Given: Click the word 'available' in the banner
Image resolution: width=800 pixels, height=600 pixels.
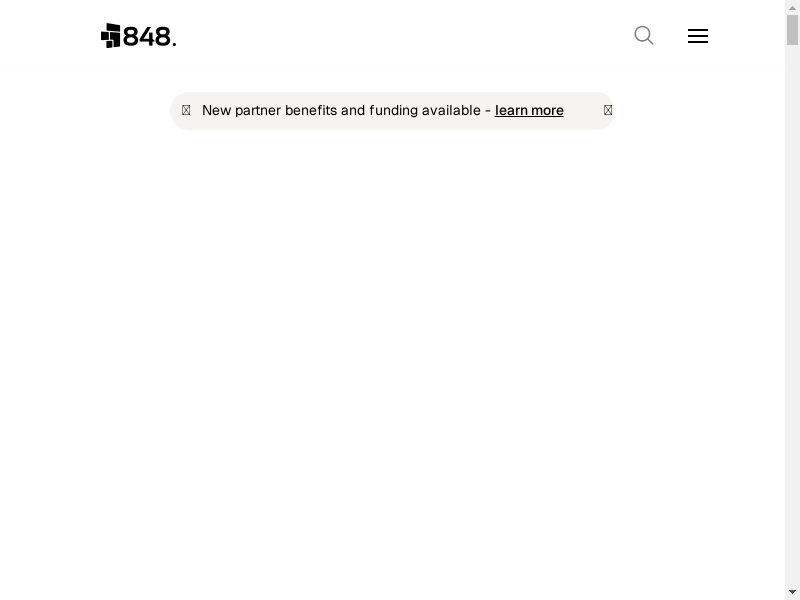Looking at the screenshot, I should (451, 111).
